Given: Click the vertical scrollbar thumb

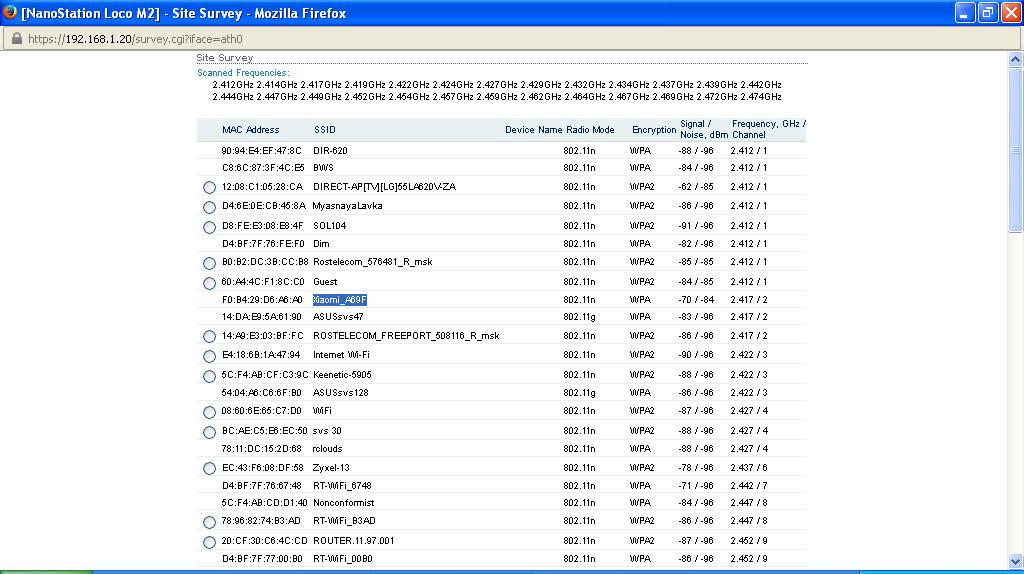Looking at the screenshot, I should 1015,150.
